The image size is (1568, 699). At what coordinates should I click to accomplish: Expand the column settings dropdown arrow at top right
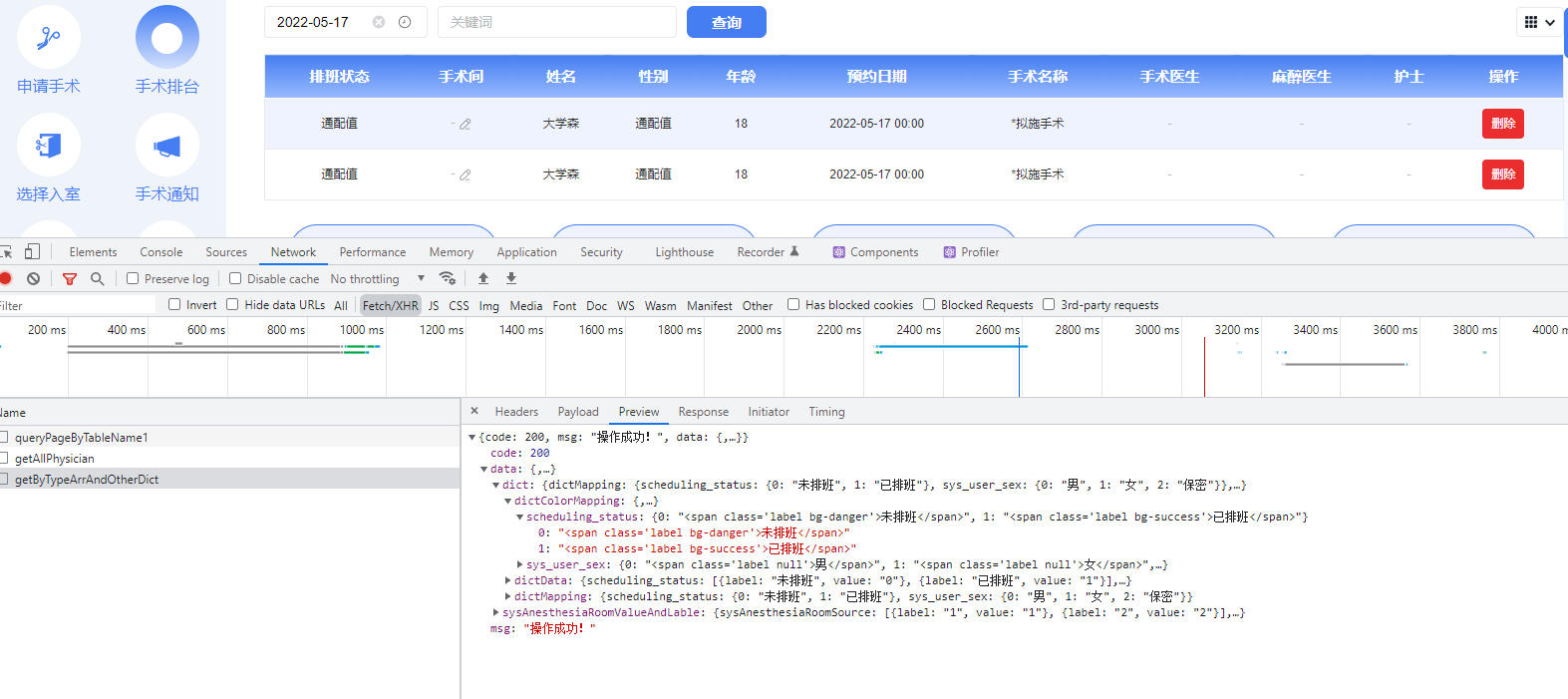click(1550, 22)
